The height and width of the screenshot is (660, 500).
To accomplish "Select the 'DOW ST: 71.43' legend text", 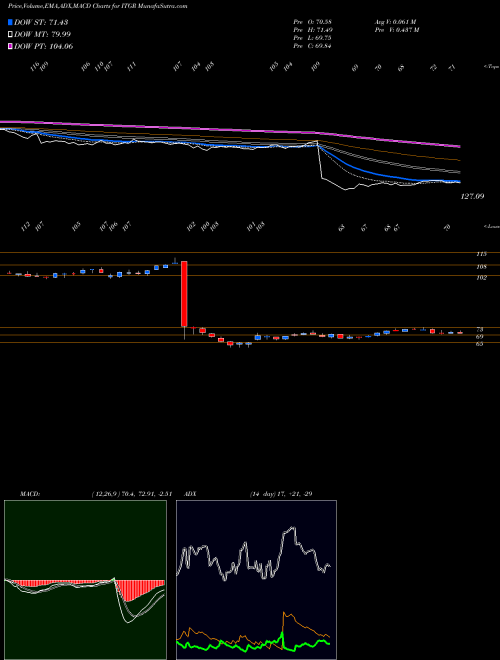I will pos(41,22).
